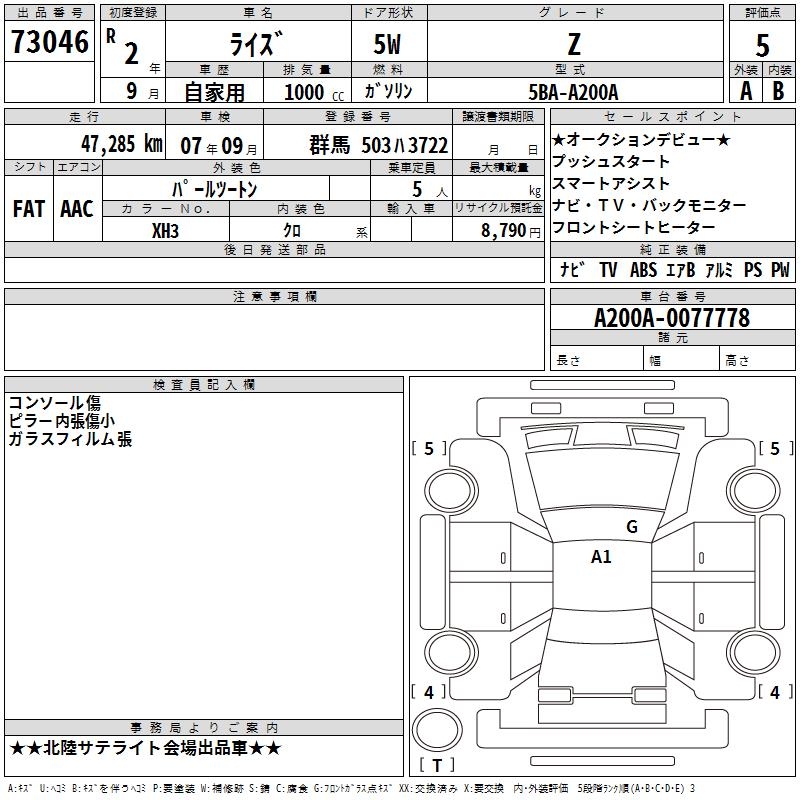Screen dimensions: 800x800
Task: Select the grade value Z
Action: [574, 44]
